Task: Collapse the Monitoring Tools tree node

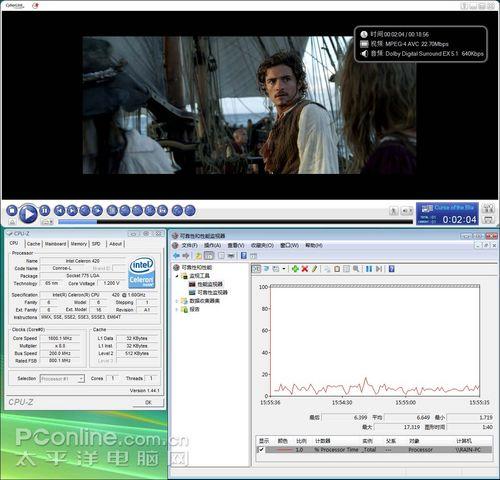Action: [x=177, y=276]
